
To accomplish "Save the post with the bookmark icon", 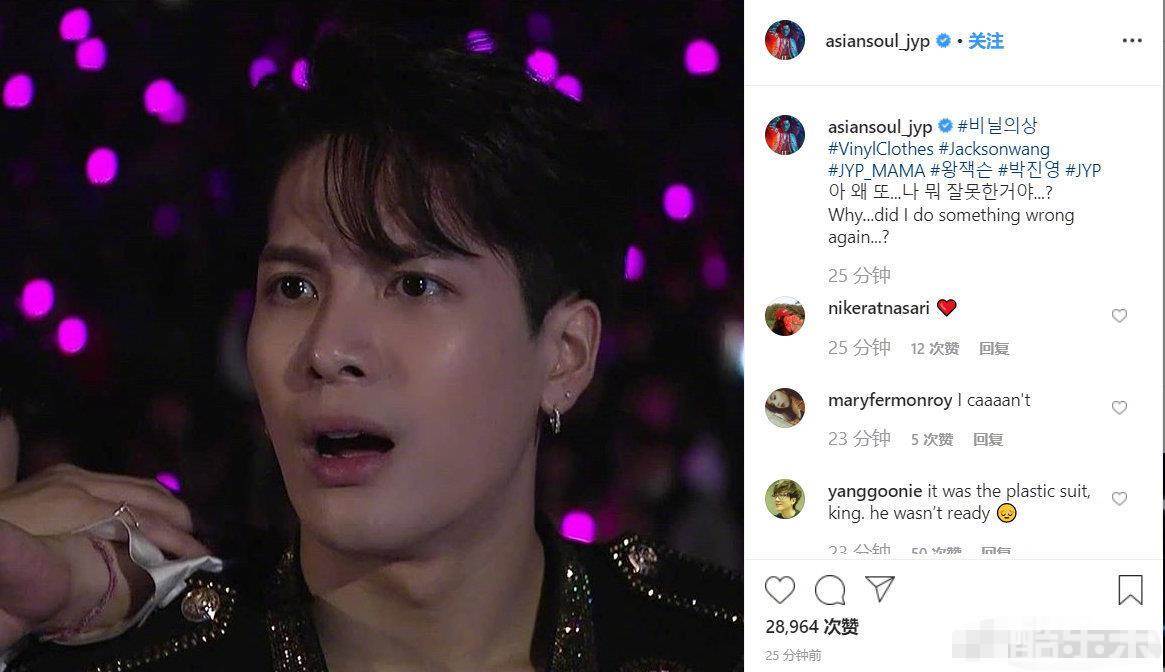I will click(x=1130, y=590).
